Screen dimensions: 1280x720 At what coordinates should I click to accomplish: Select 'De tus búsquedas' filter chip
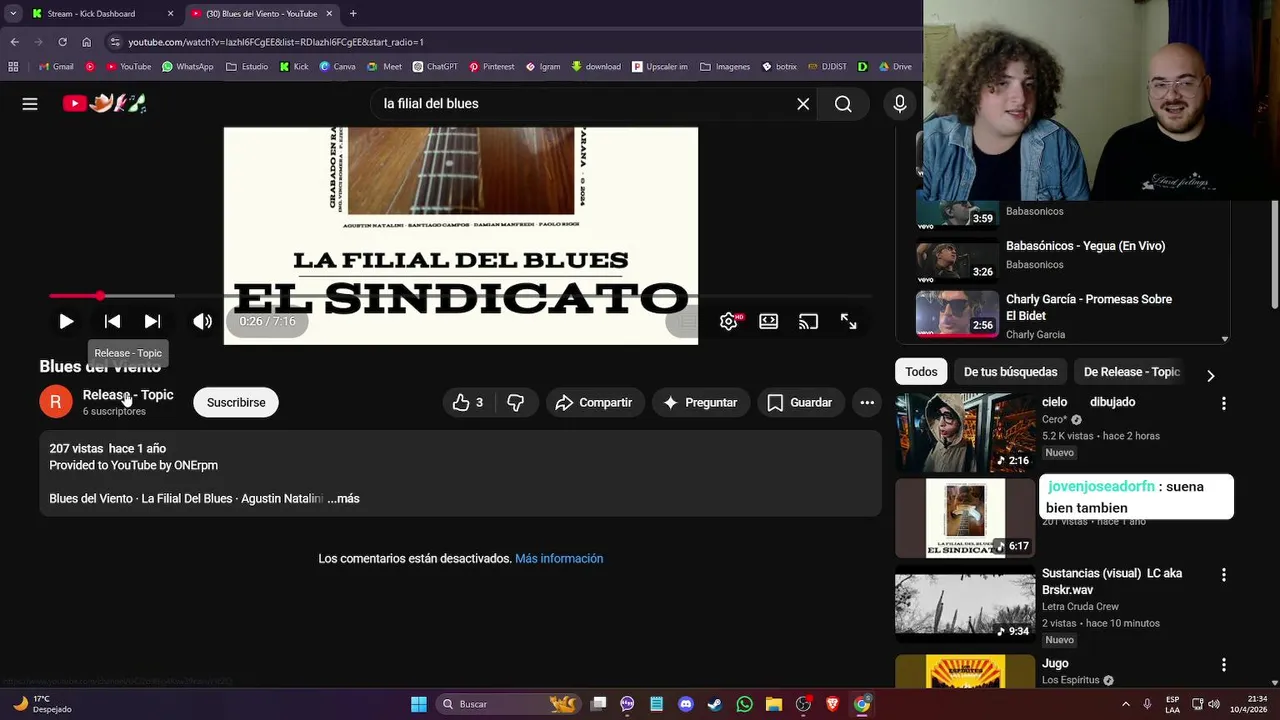pos(1010,372)
